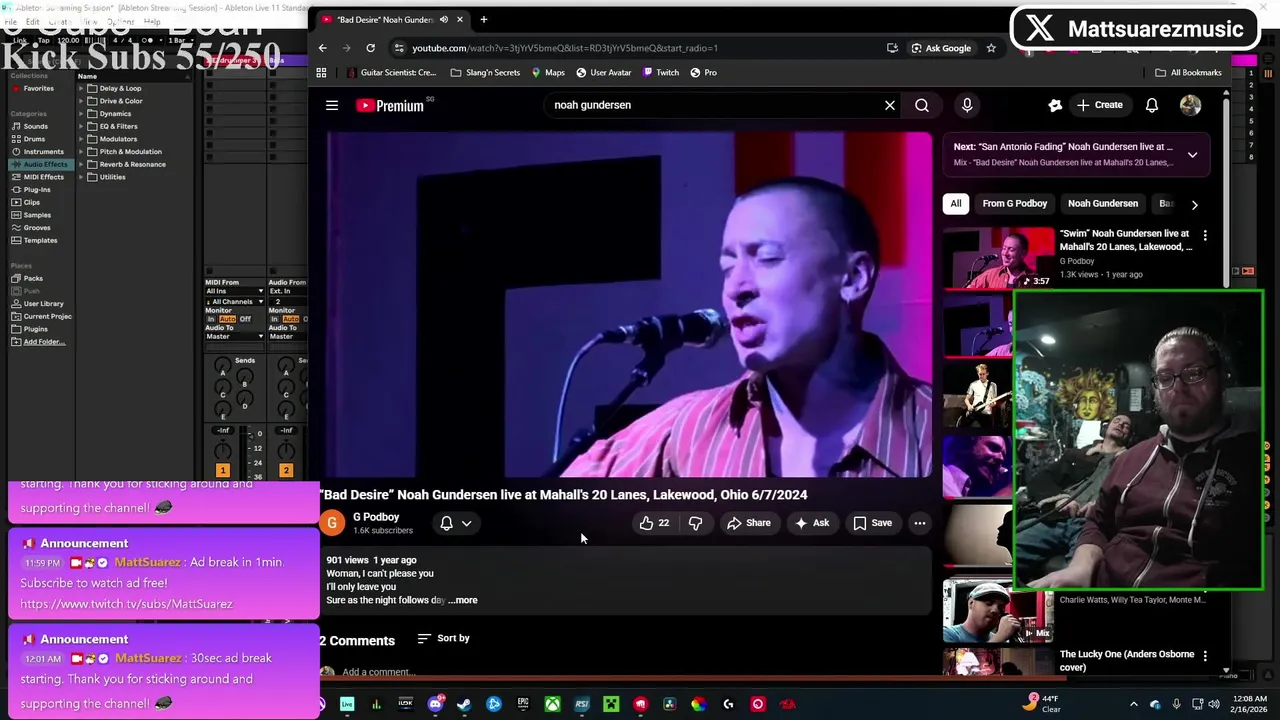
Task: Toggle track 2 activator button
Action: 286,470
